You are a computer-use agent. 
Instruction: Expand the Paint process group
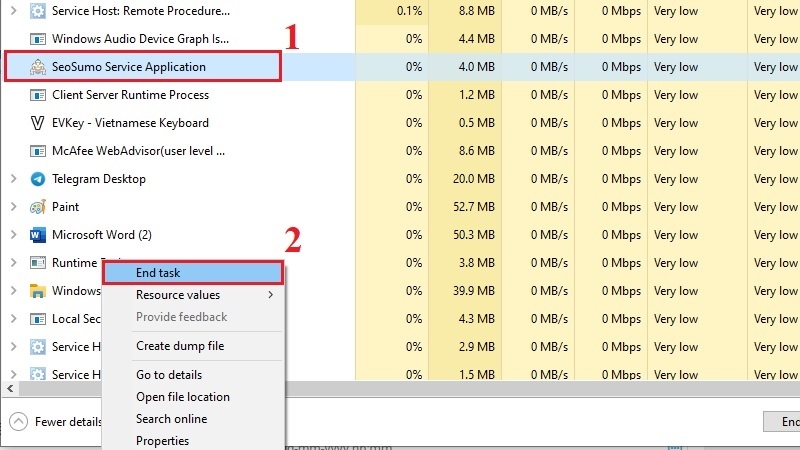click(x=14, y=207)
